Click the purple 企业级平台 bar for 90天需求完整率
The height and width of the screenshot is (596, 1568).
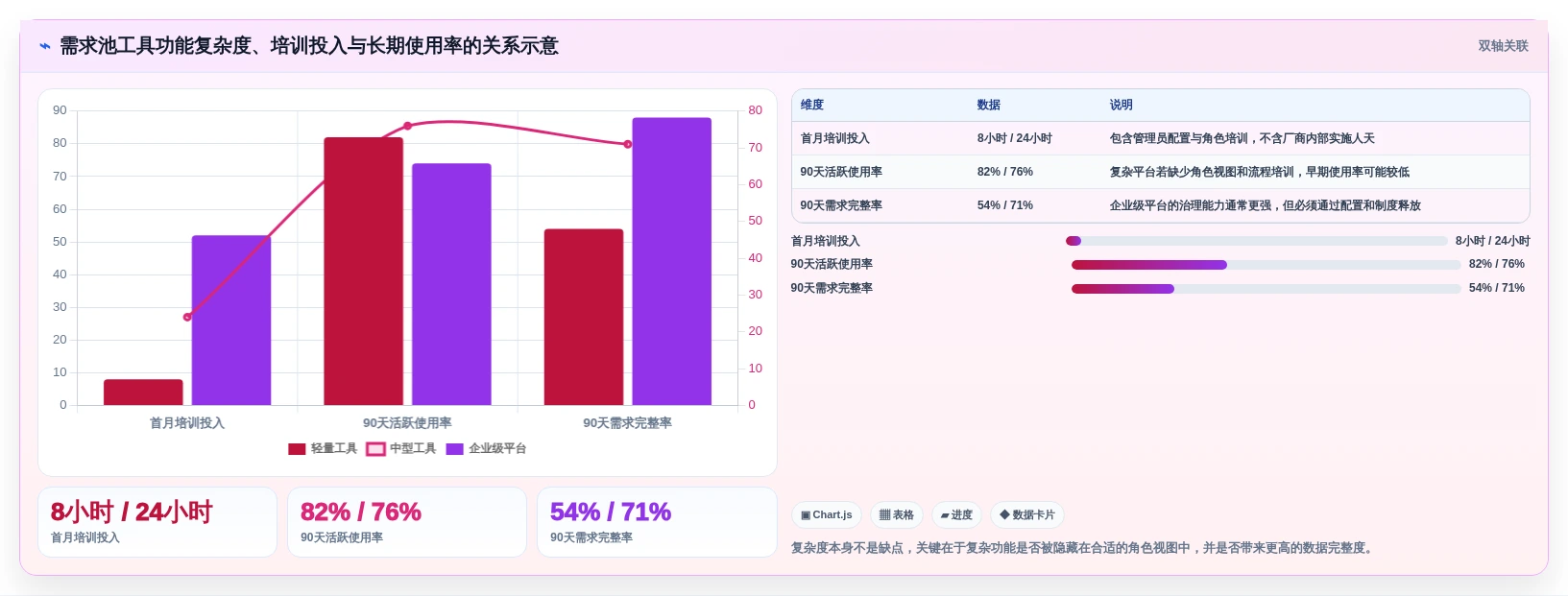[672, 261]
